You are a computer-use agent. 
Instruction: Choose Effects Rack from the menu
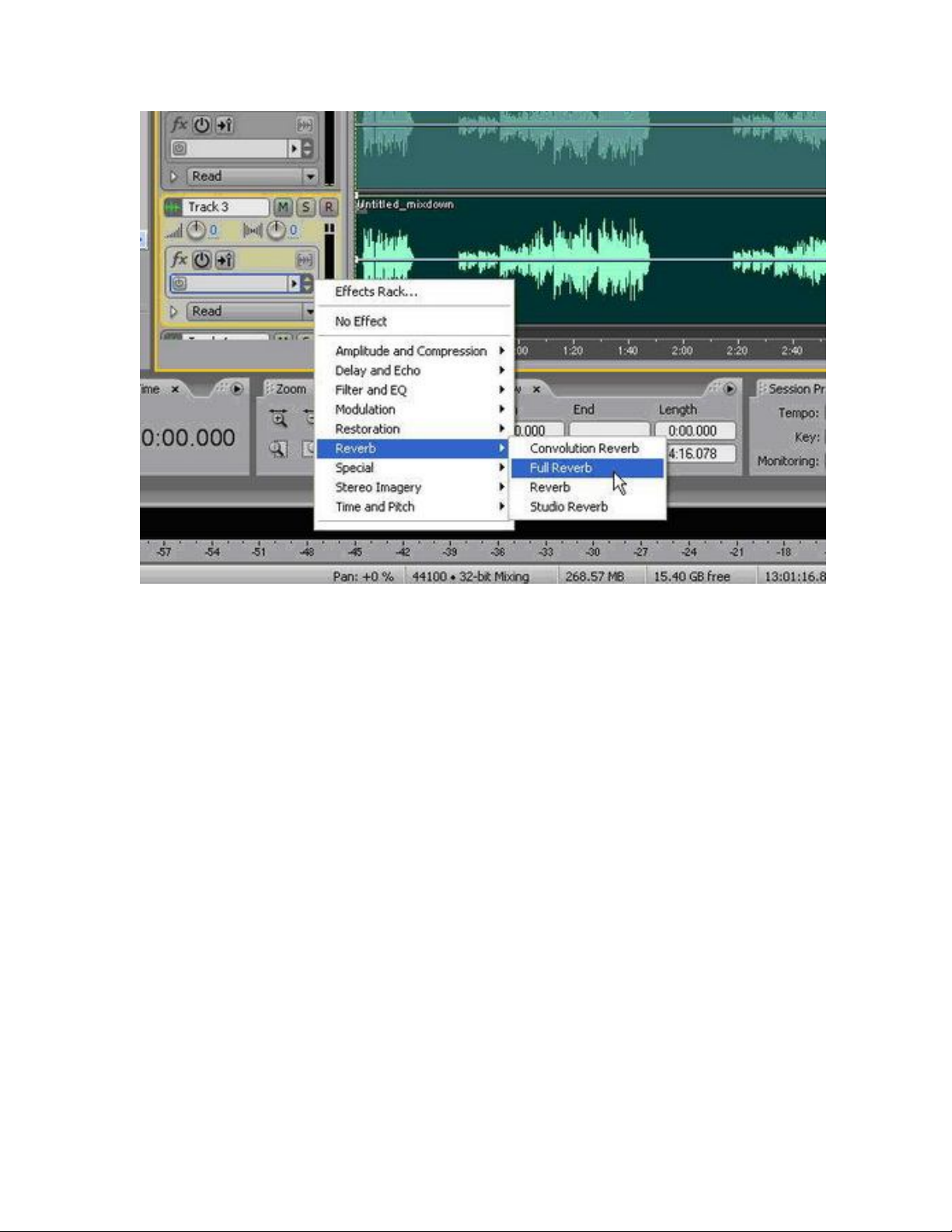coord(376,292)
